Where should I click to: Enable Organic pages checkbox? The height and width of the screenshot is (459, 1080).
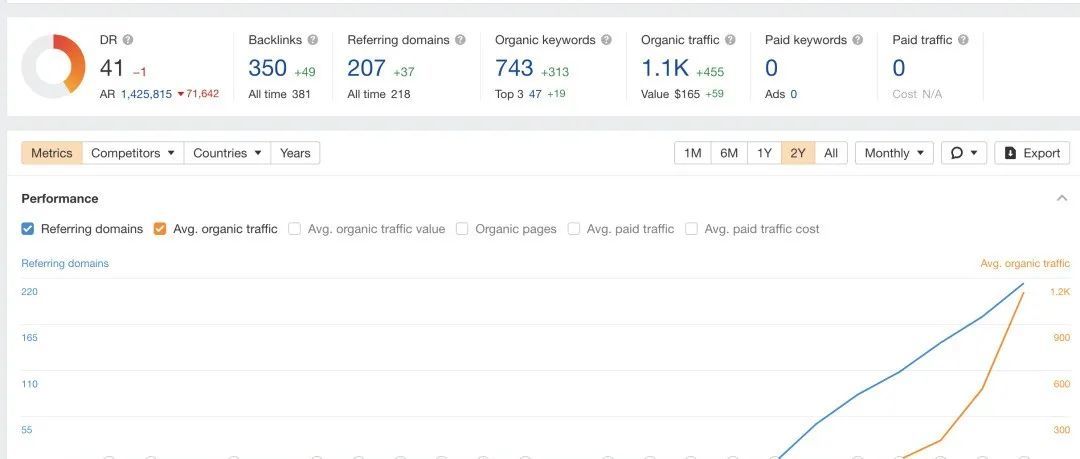pyautogui.click(x=462, y=229)
